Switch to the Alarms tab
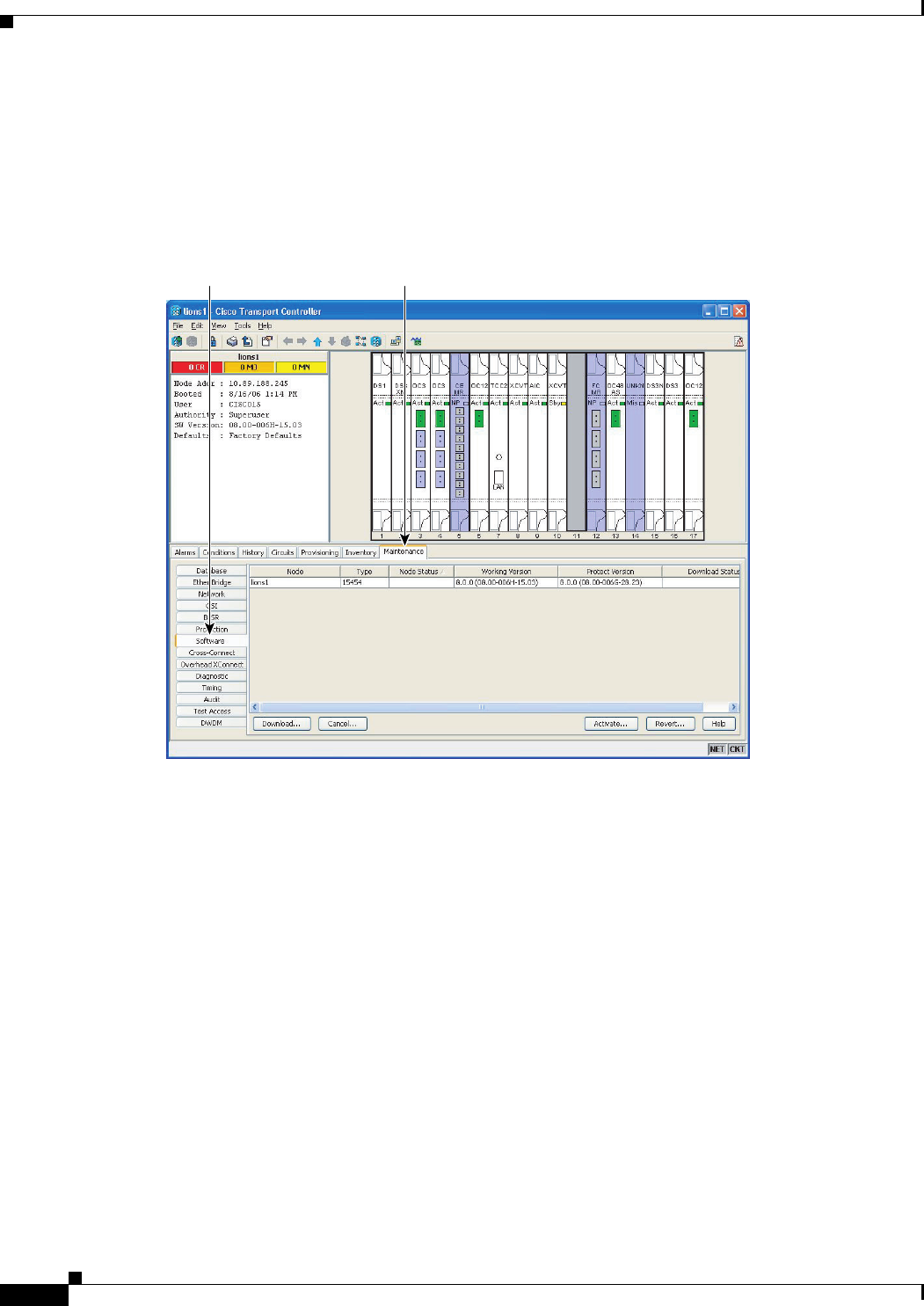924x1306 pixels. (x=185, y=552)
